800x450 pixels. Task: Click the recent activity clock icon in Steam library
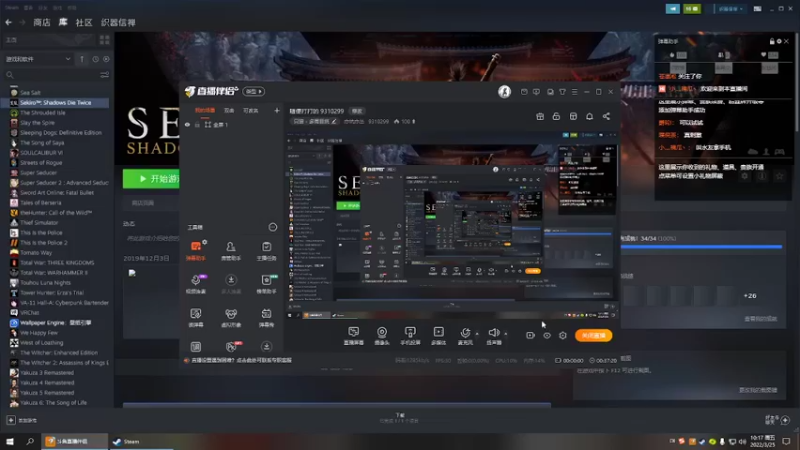pyautogui.click(x=95, y=59)
